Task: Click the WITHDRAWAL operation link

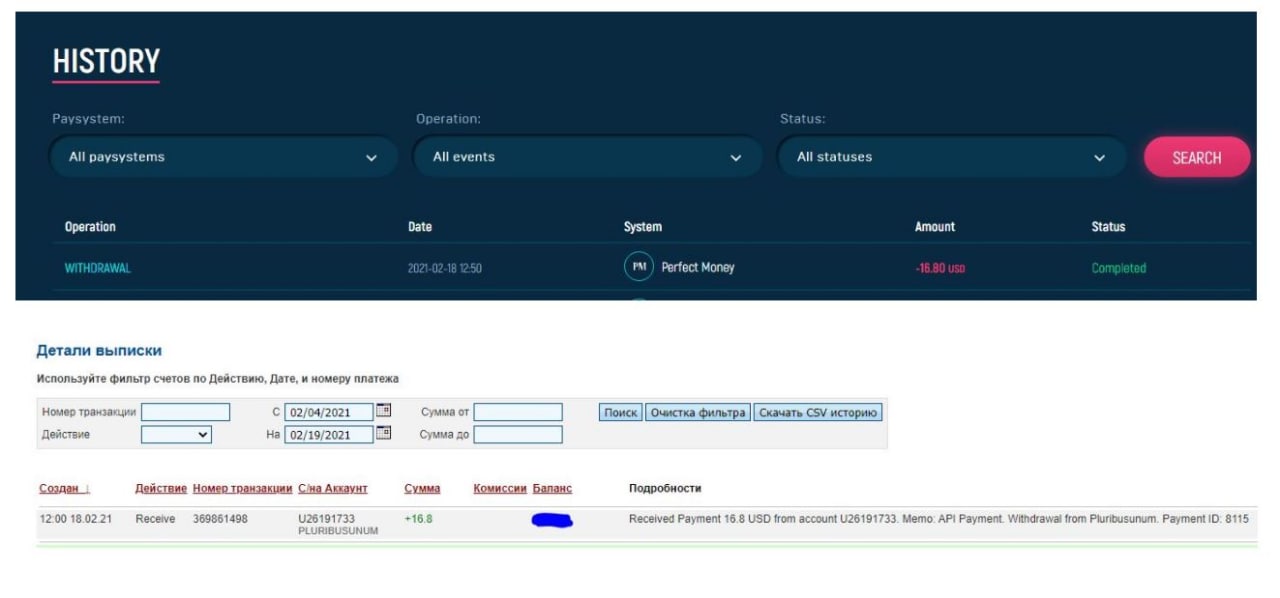Action: click(98, 268)
